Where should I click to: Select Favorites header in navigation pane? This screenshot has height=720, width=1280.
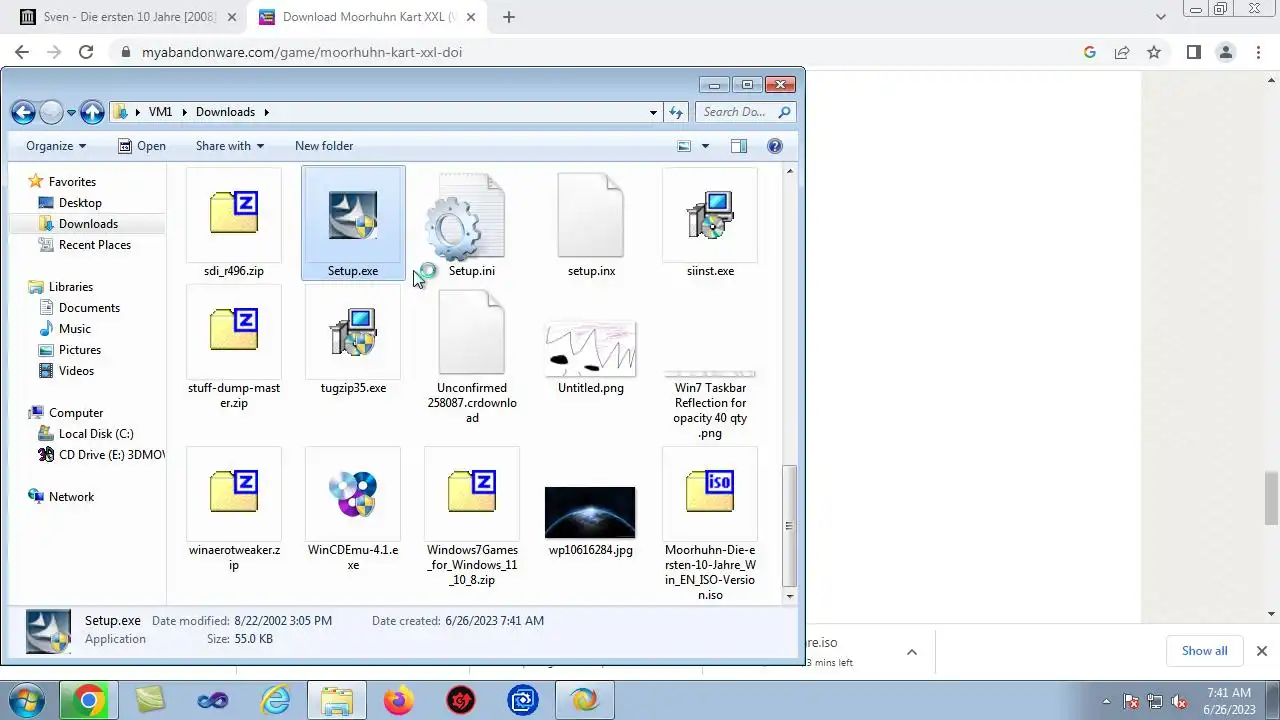pos(72,182)
